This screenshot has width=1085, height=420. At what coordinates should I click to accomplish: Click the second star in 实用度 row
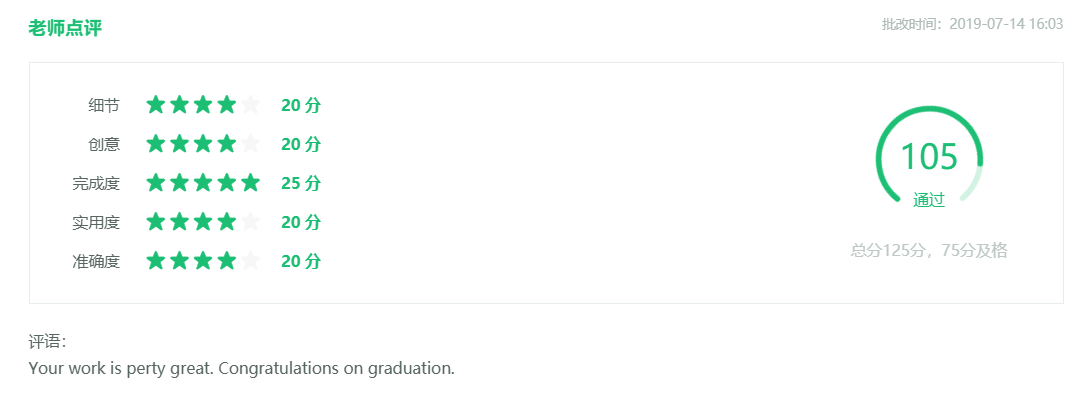(179, 222)
